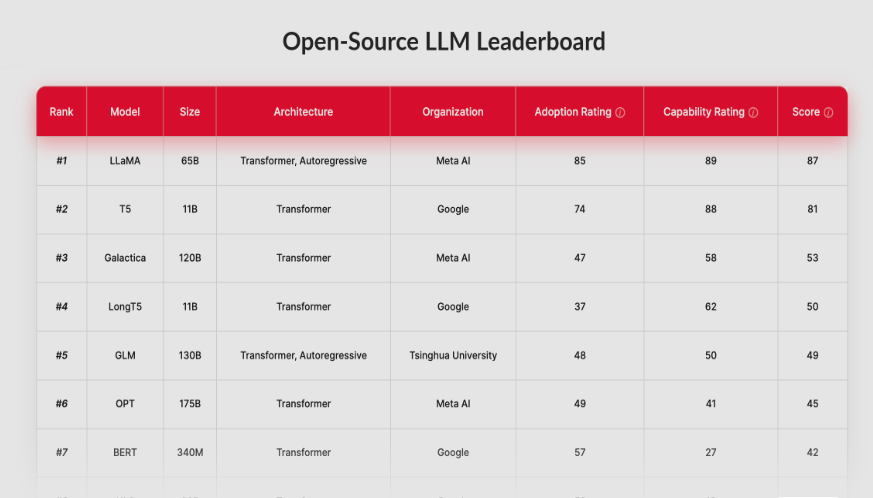
Task: Click the Galactica model name
Action: coord(125,258)
